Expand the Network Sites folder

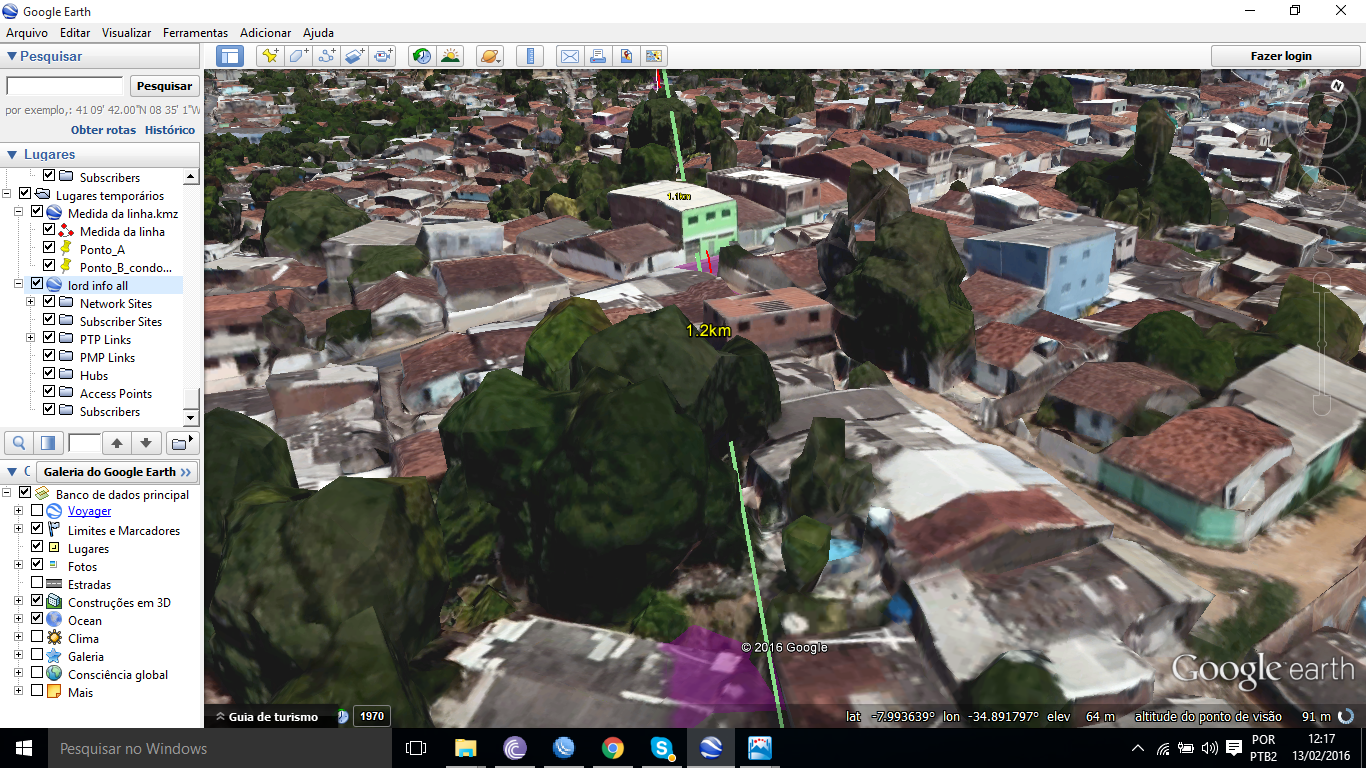coord(31,303)
